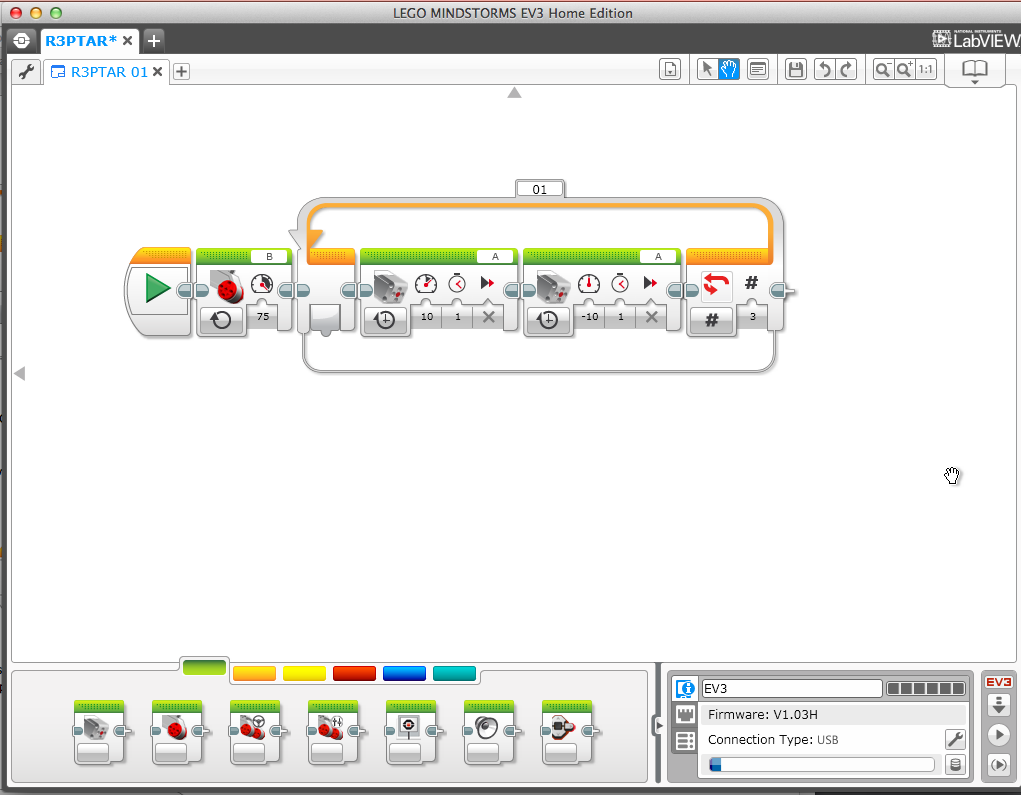Choose the Pan hand tool
Image resolution: width=1021 pixels, height=795 pixels.
pos(729,69)
